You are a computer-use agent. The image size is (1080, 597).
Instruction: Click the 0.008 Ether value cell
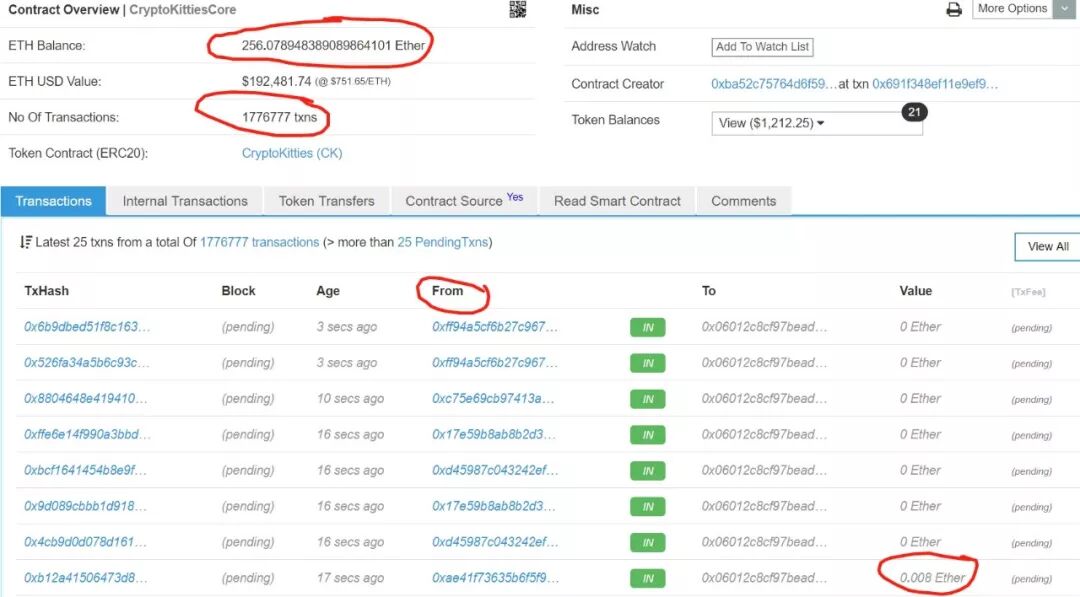click(933, 578)
